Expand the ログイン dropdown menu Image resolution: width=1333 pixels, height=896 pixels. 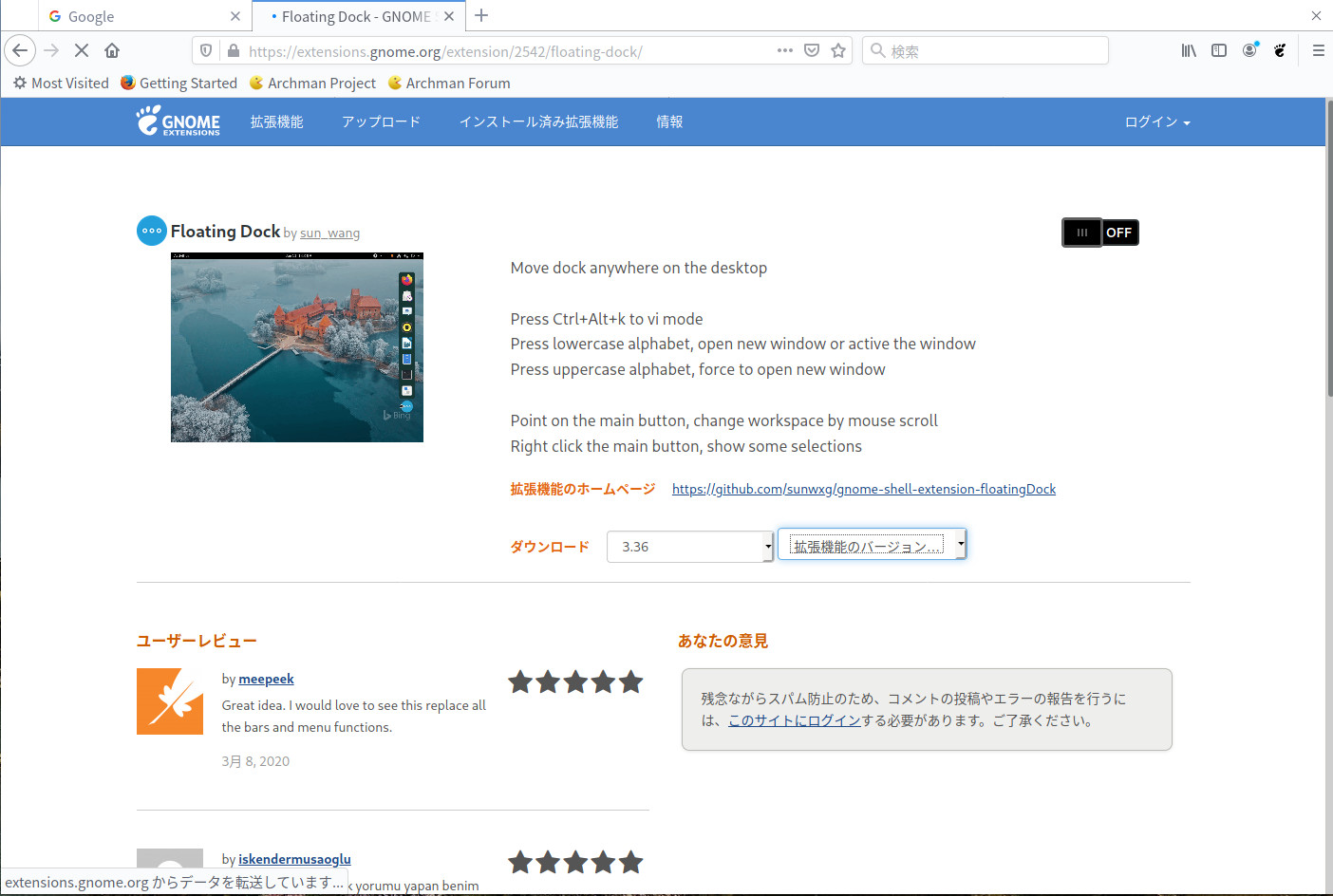[x=1157, y=121]
